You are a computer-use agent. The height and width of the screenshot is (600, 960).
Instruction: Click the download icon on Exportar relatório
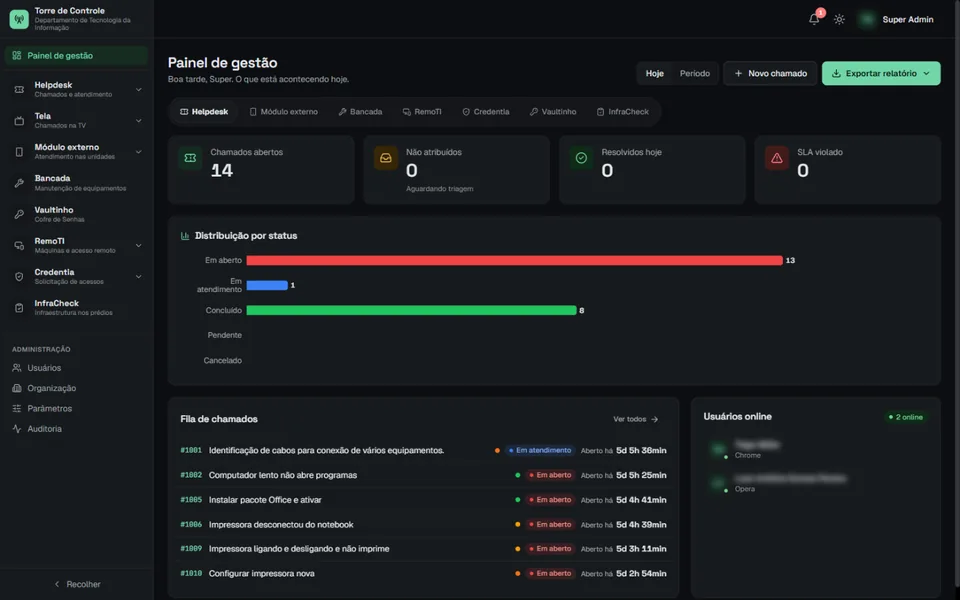[836, 73]
